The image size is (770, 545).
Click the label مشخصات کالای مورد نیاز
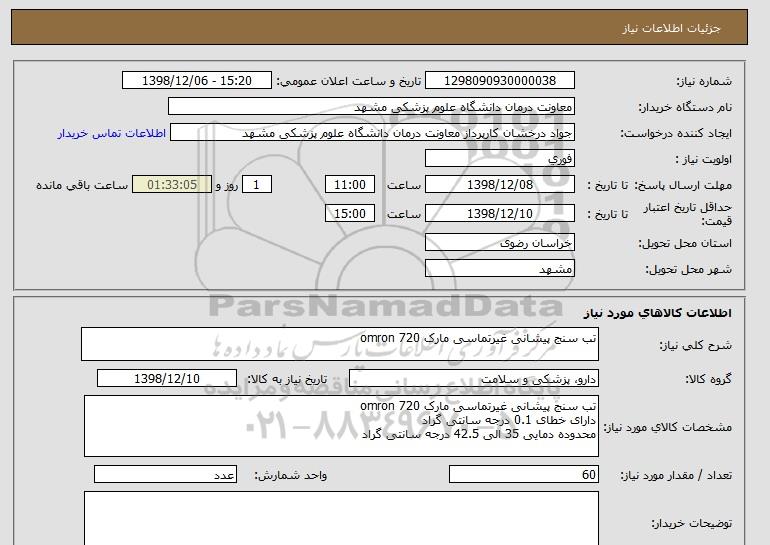(668, 427)
